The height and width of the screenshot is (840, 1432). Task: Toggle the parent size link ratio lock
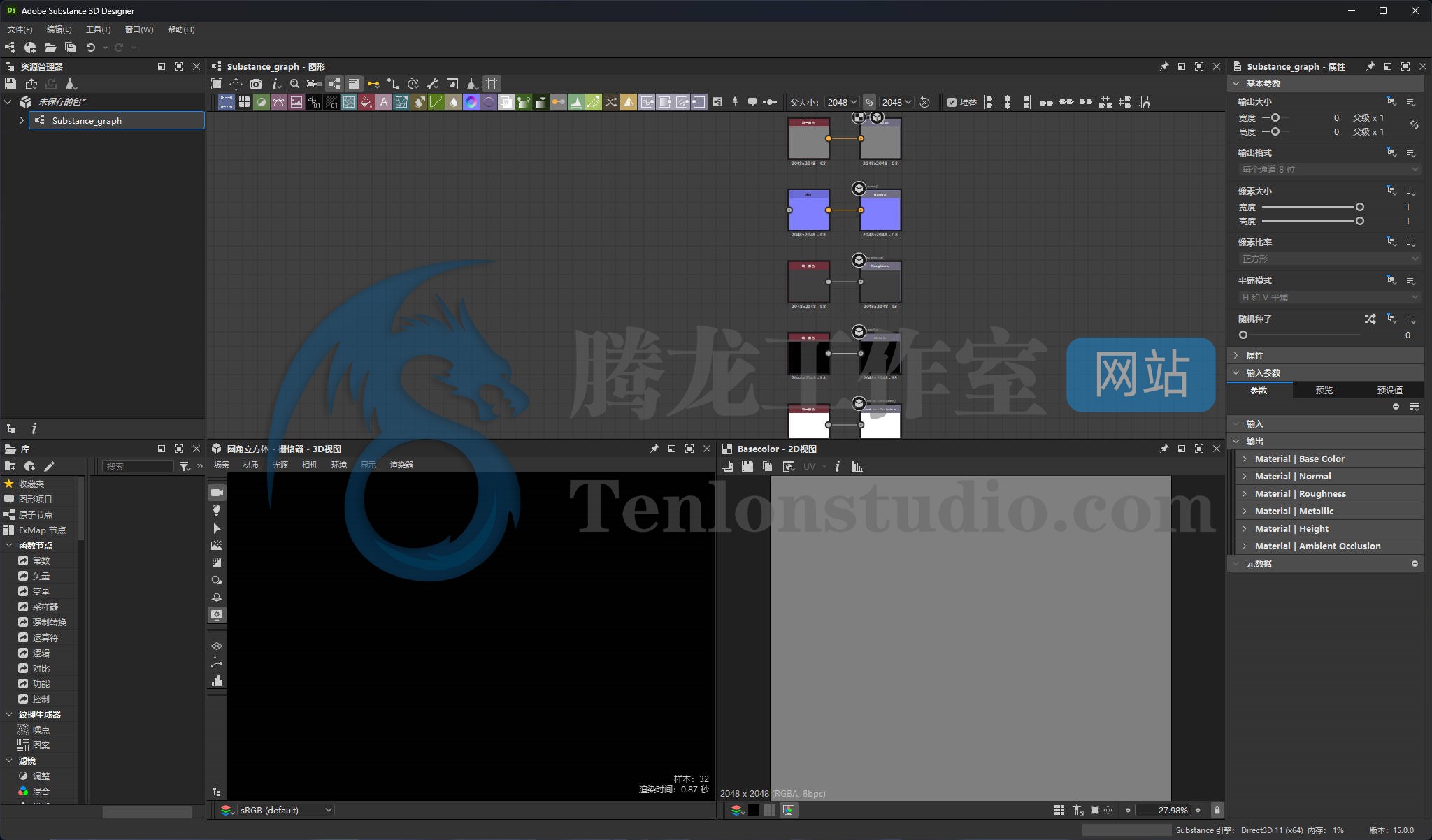pyautogui.click(x=869, y=102)
